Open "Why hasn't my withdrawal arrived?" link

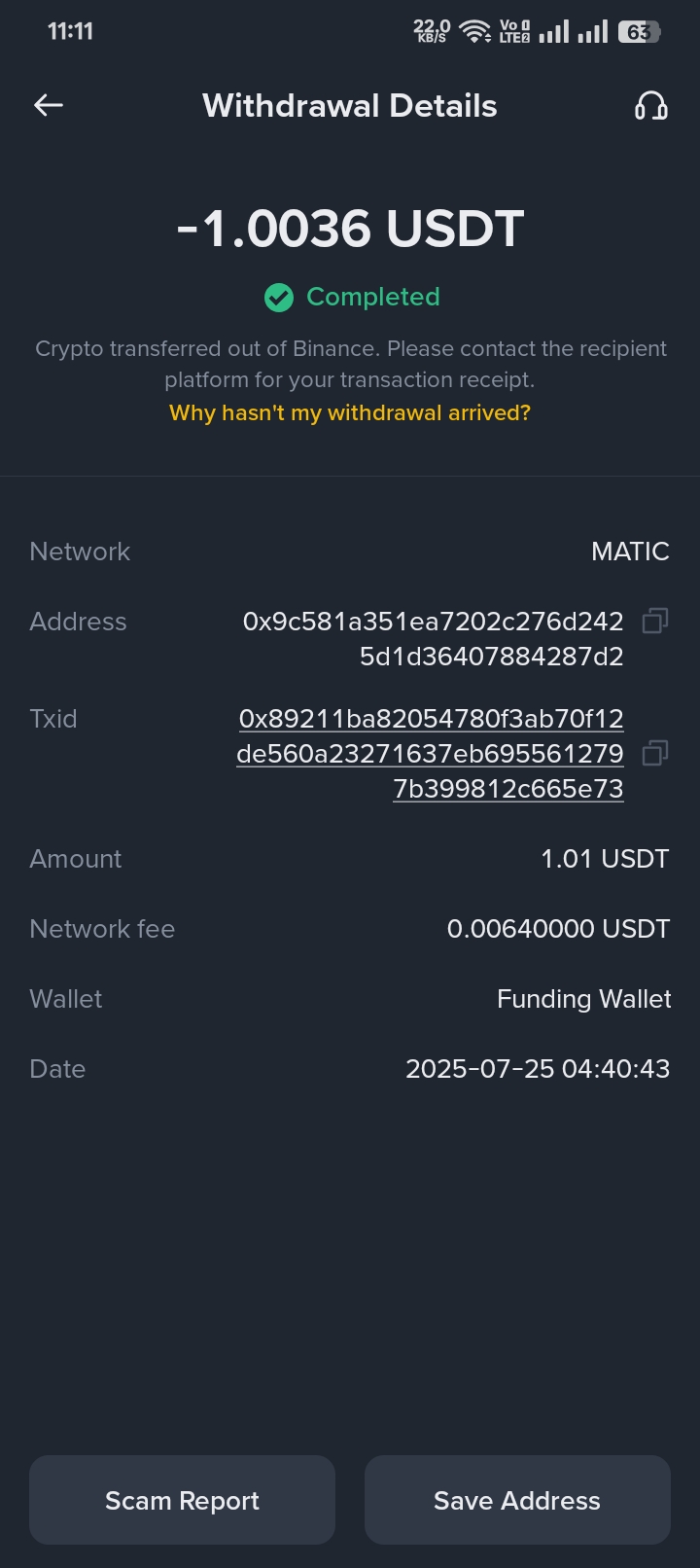click(350, 412)
